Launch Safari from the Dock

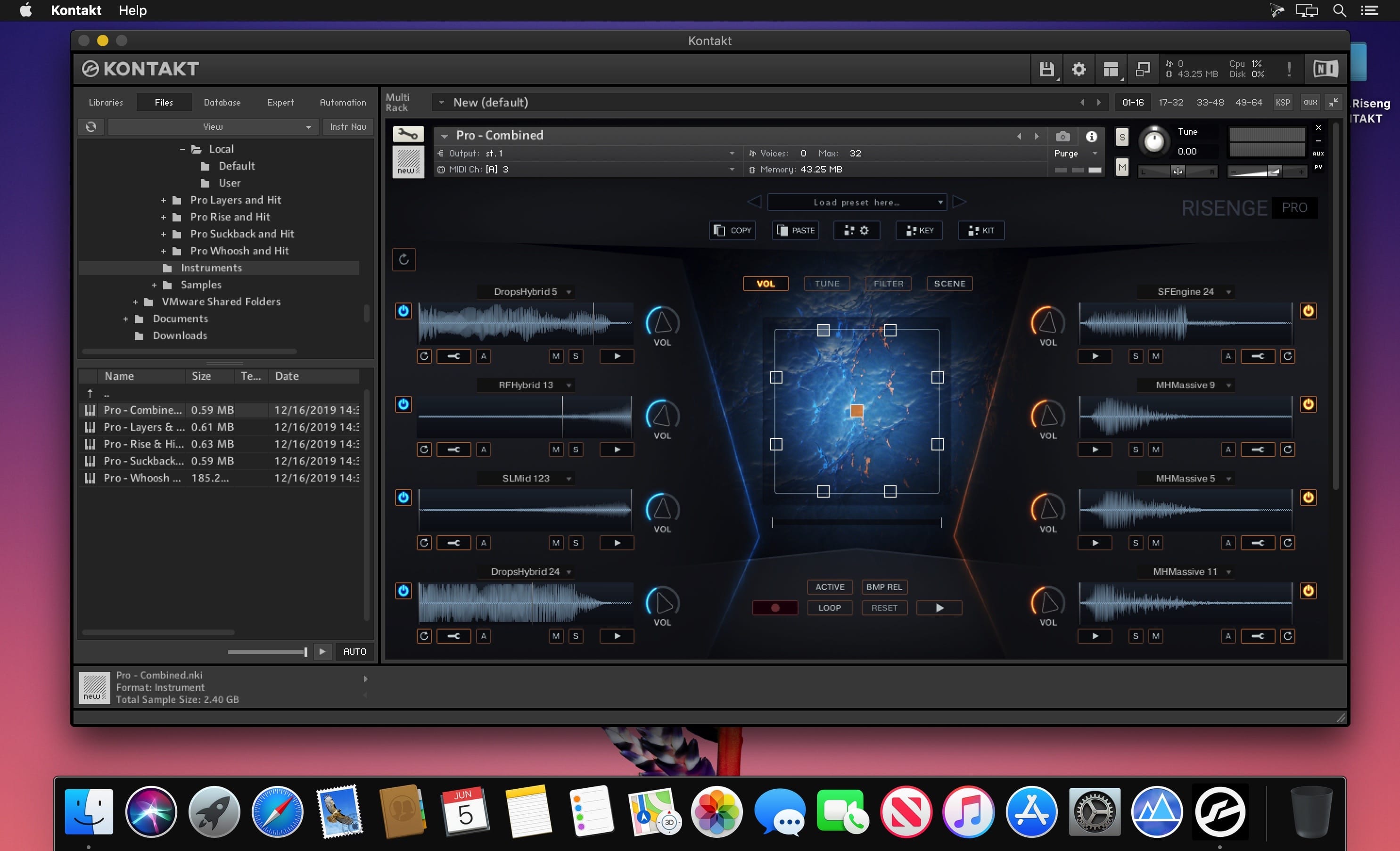point(277,811)
